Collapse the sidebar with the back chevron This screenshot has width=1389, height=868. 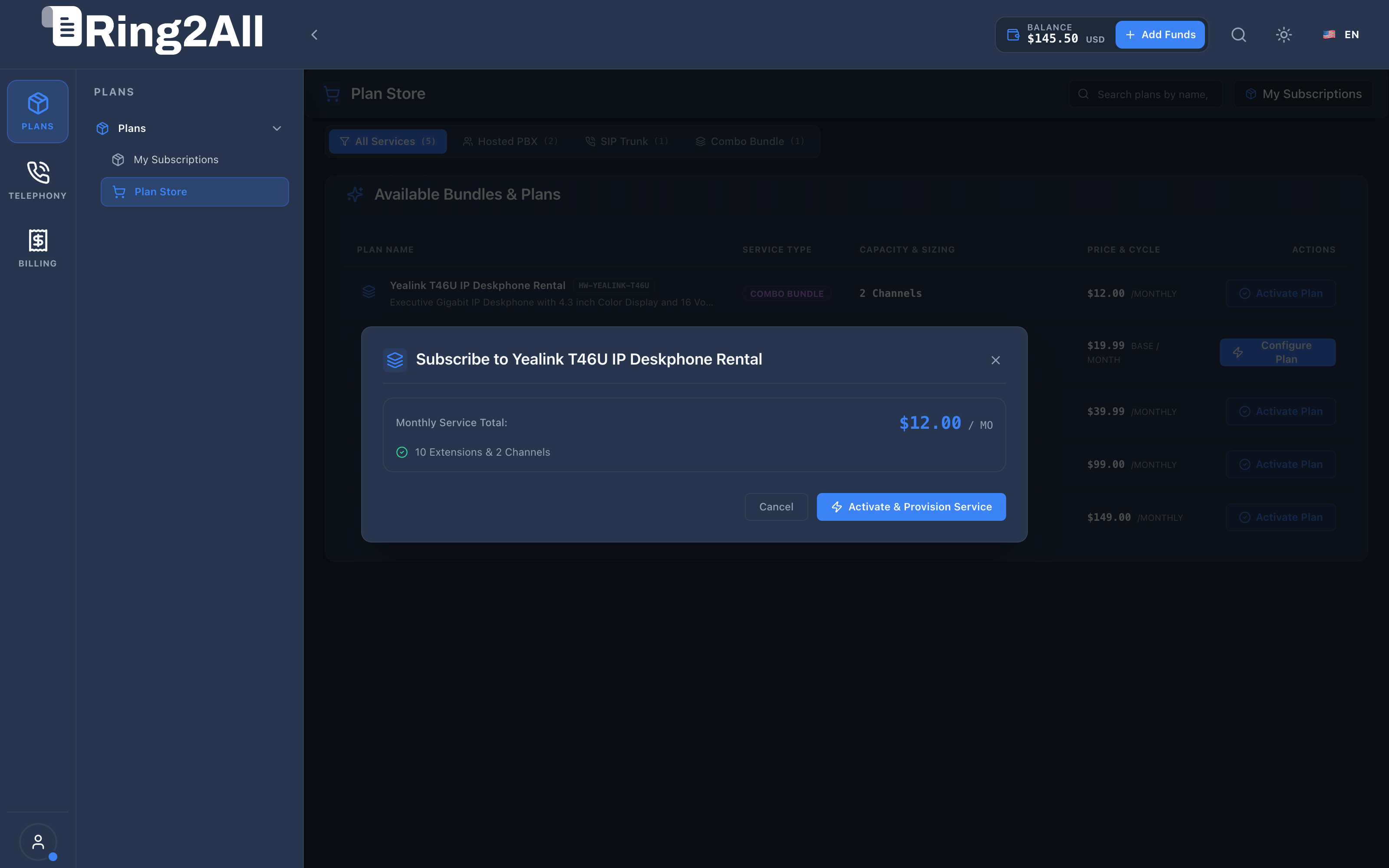click(314, 35)
